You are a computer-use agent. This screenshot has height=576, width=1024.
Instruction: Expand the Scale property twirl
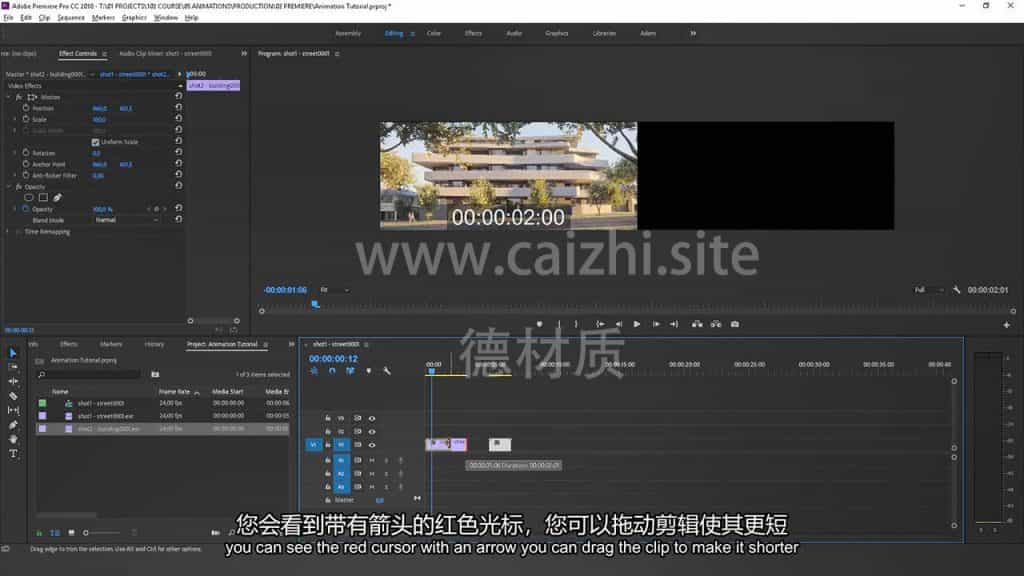15,120
